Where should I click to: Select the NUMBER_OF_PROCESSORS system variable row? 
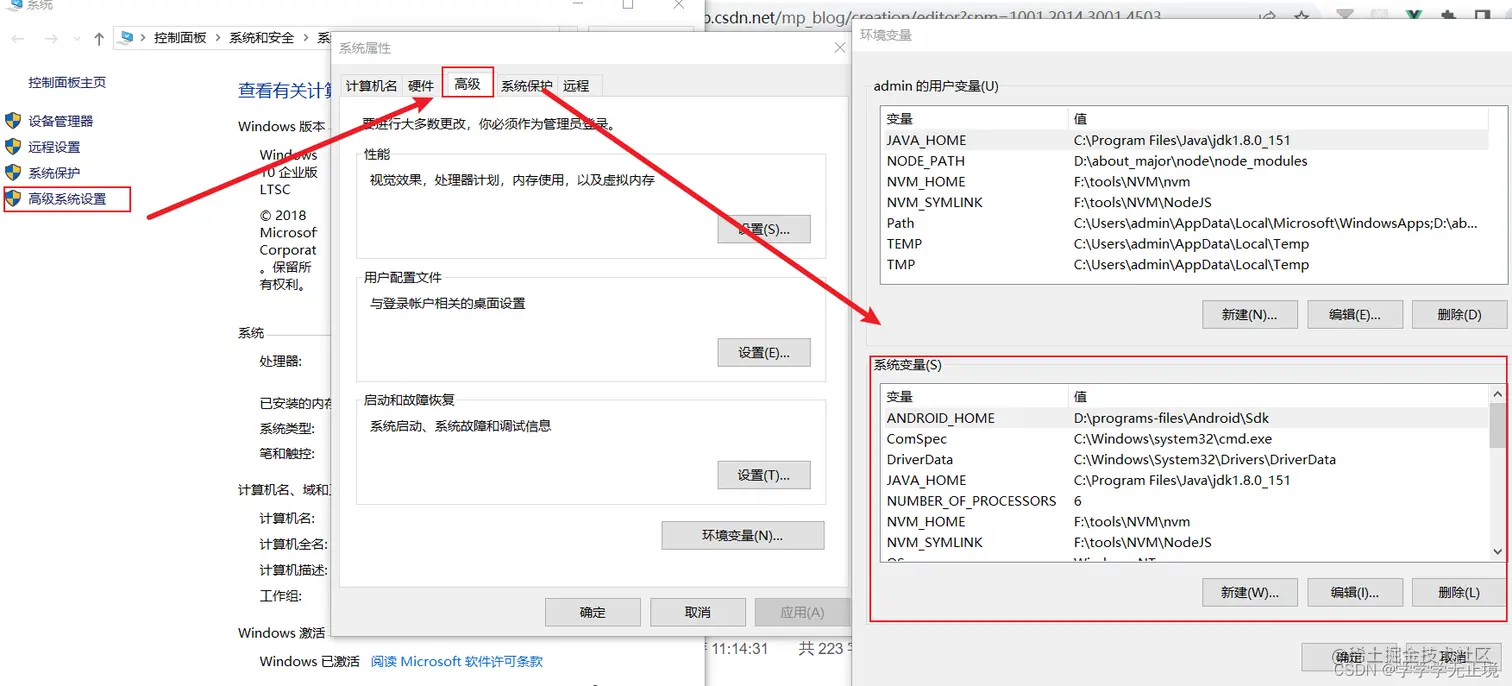click(x=1185, y=501)
